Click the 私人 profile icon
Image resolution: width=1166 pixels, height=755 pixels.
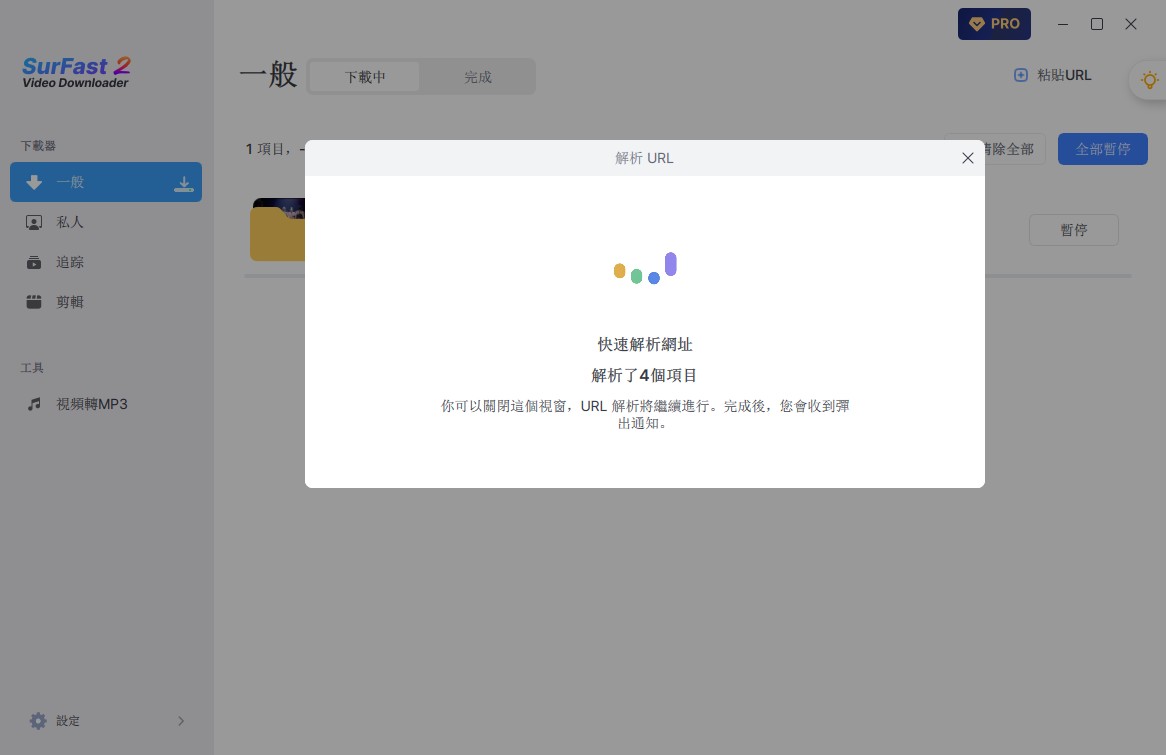click(x=34, y=222)
